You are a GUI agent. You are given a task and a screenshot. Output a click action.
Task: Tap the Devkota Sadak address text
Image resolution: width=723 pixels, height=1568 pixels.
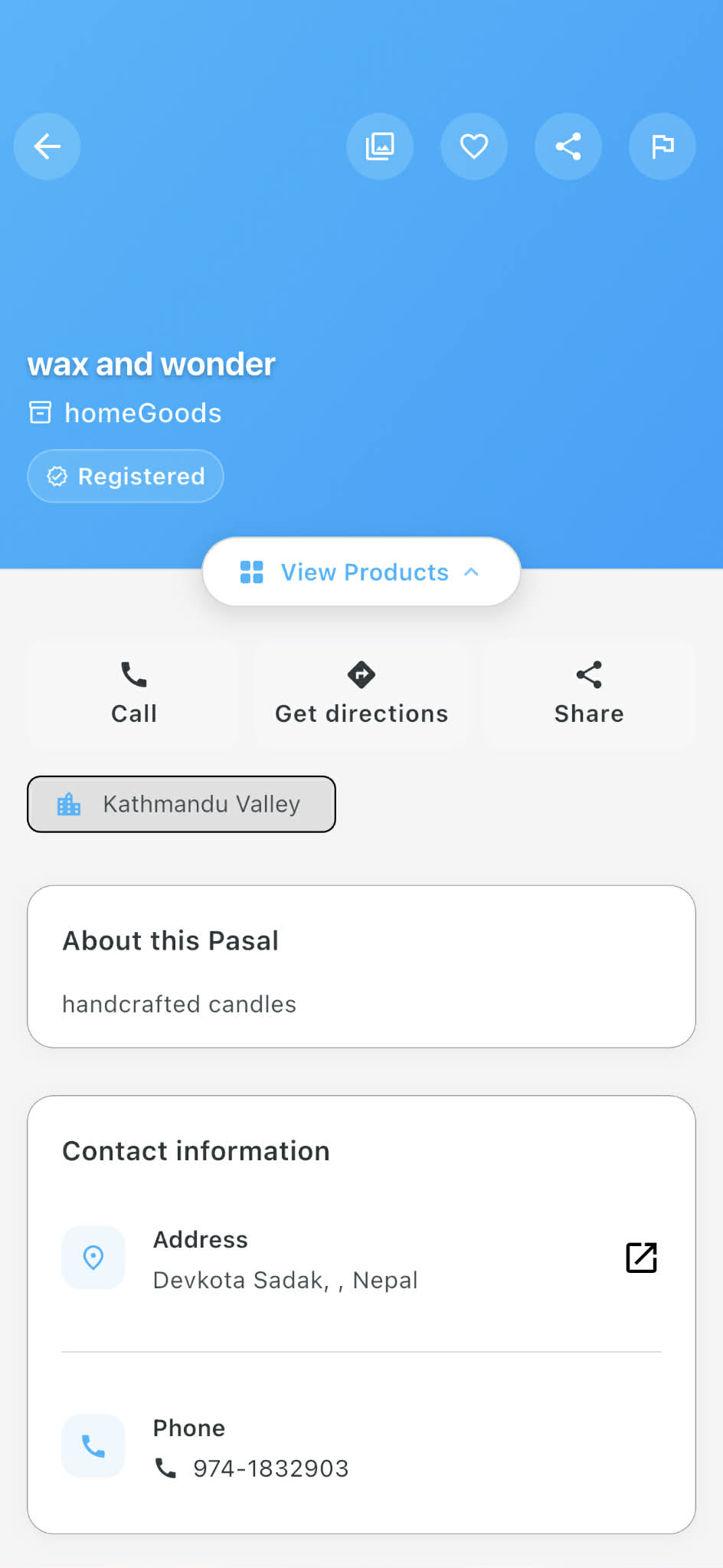click(285, 1281)
